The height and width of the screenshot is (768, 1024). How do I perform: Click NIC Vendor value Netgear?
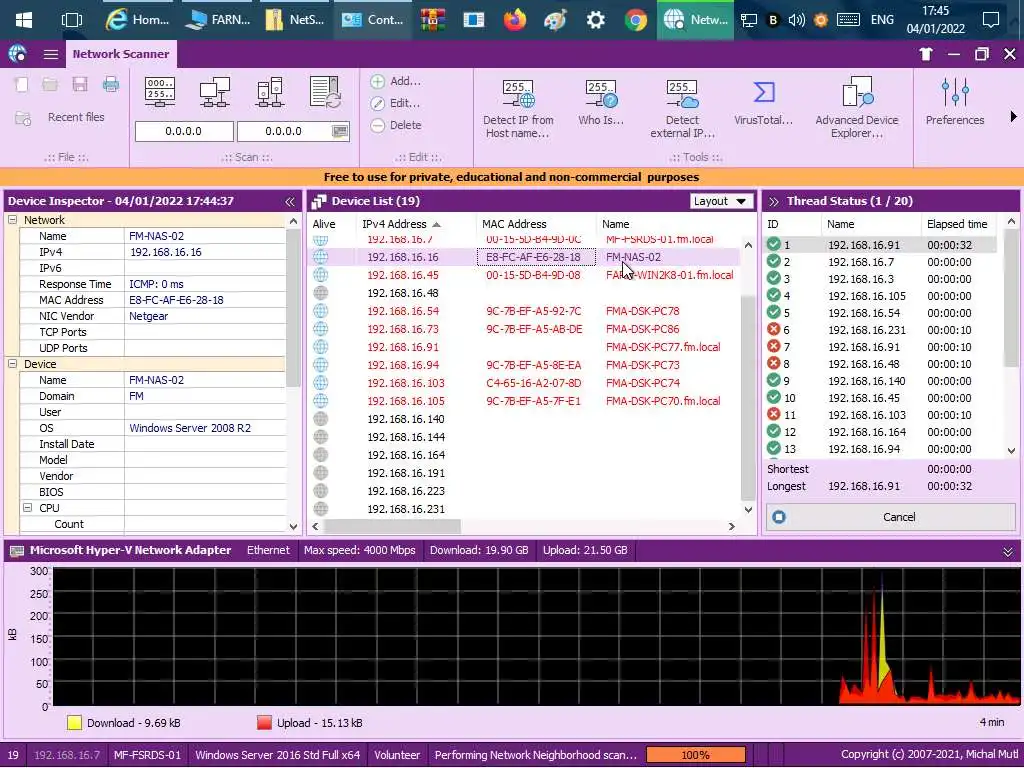tap(148, 316)
